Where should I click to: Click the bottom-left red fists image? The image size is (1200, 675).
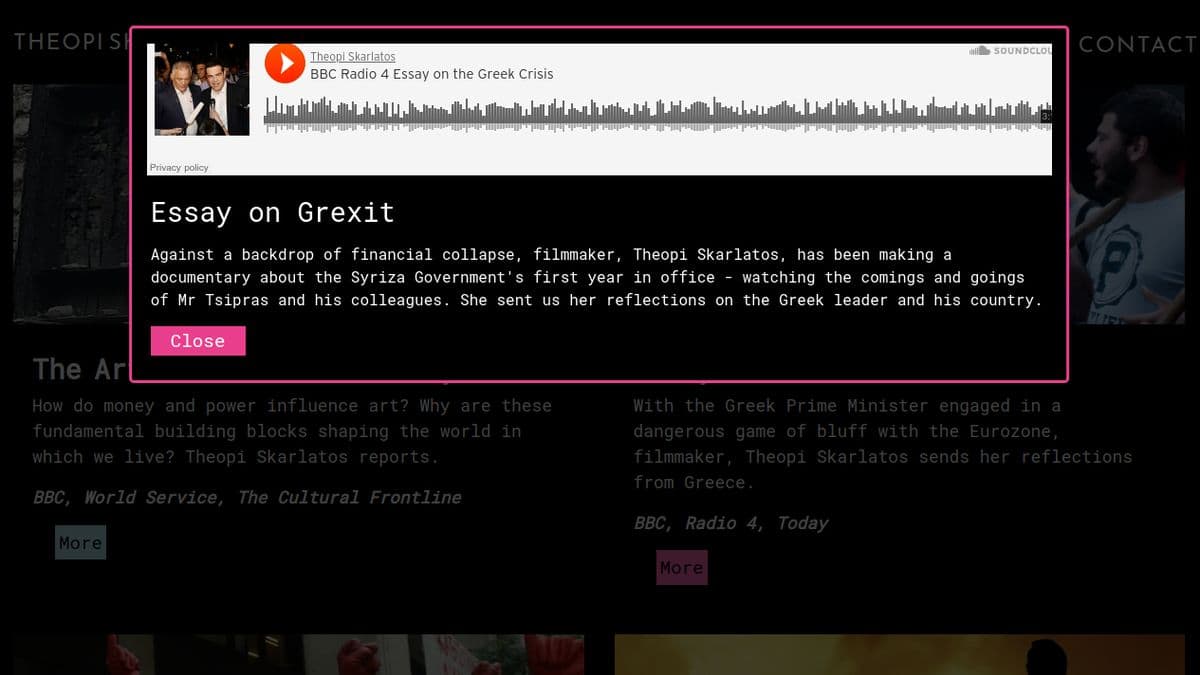(298, 654)
